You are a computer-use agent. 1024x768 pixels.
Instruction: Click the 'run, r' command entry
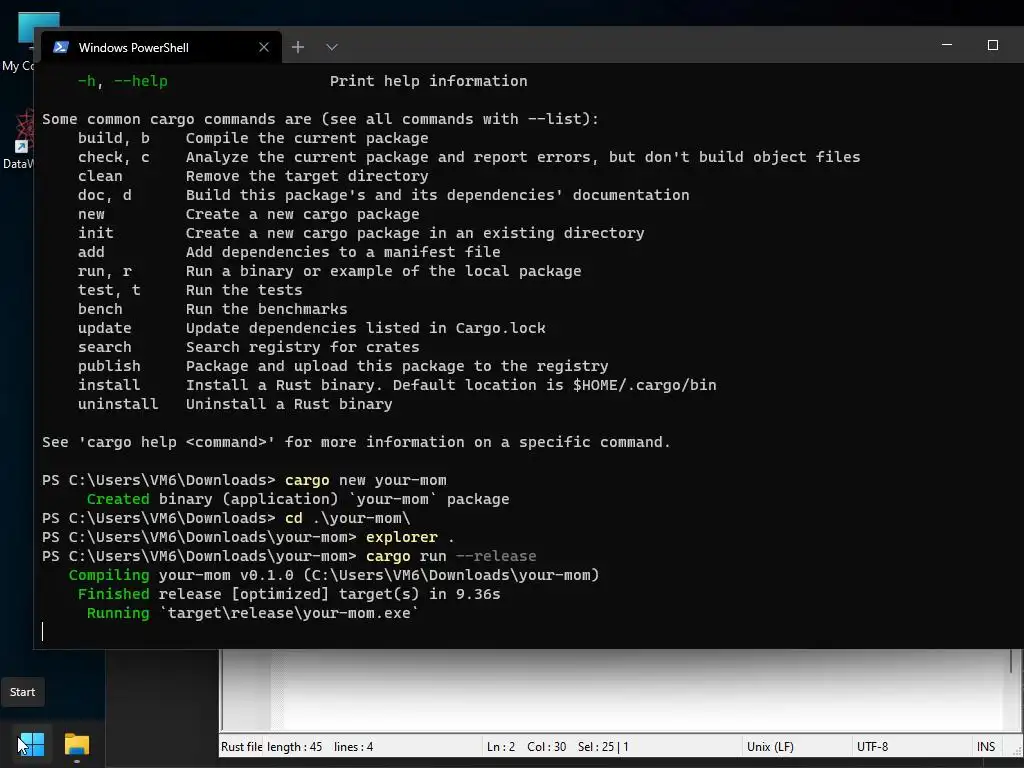pos(104,270)
